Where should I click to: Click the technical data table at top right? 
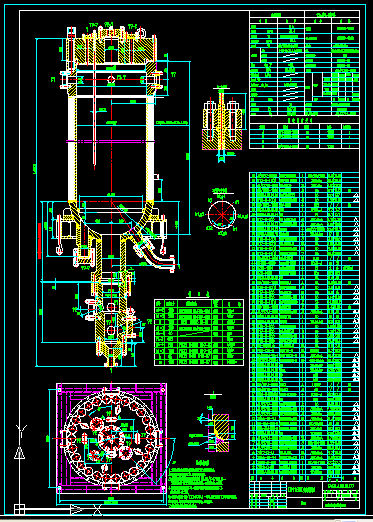coord(304,63)
